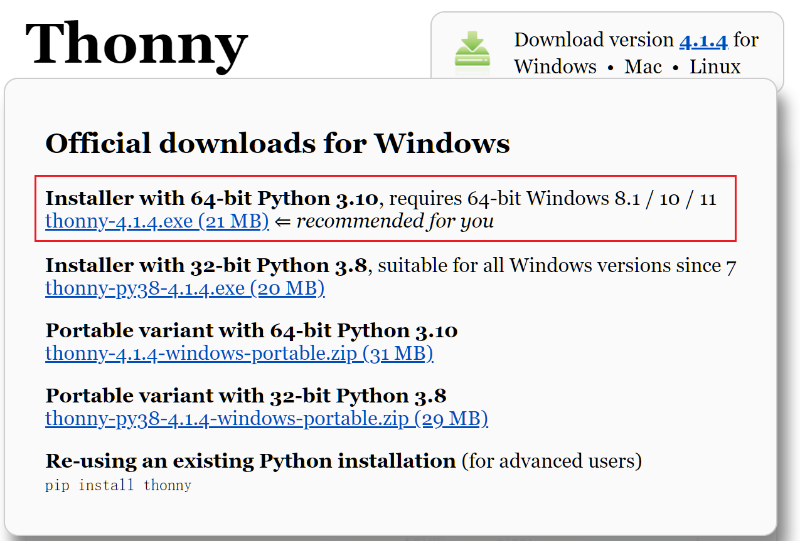Select Windows in the download box
The height and width of the screenshot is (541, 800).
pyautogui.click(x=555, y=67)
